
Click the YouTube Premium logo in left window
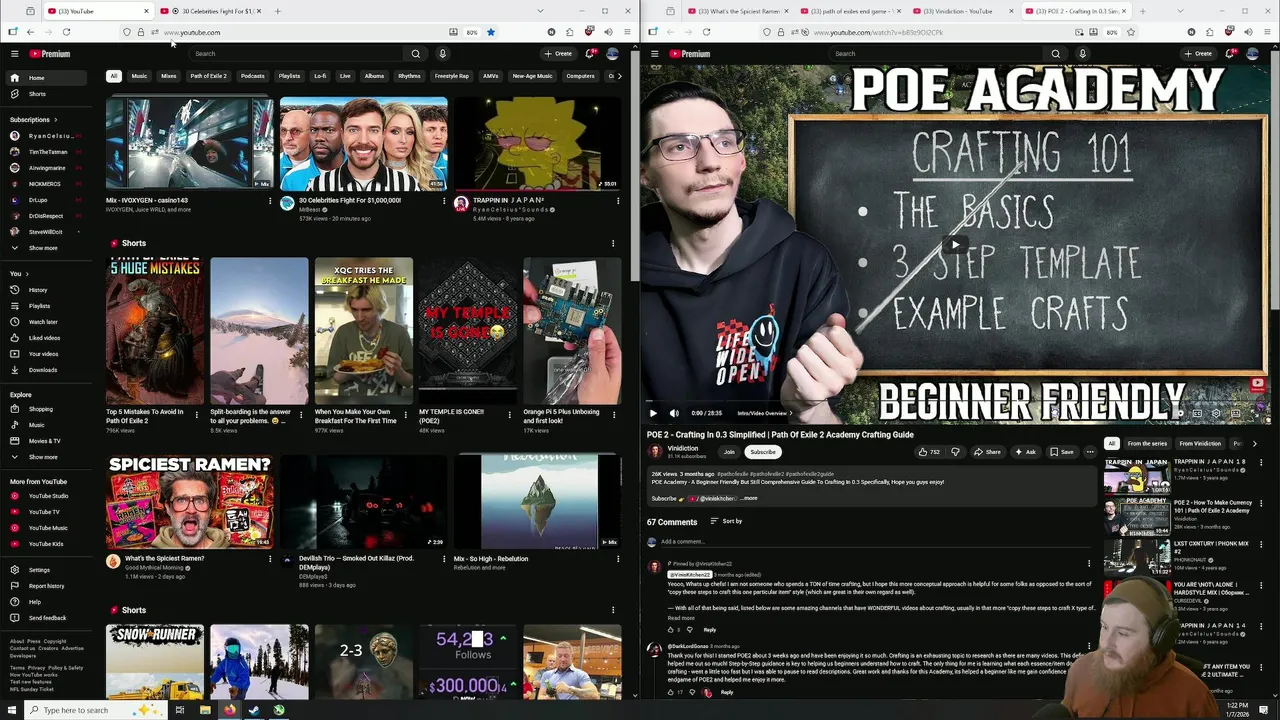(49, 54)
